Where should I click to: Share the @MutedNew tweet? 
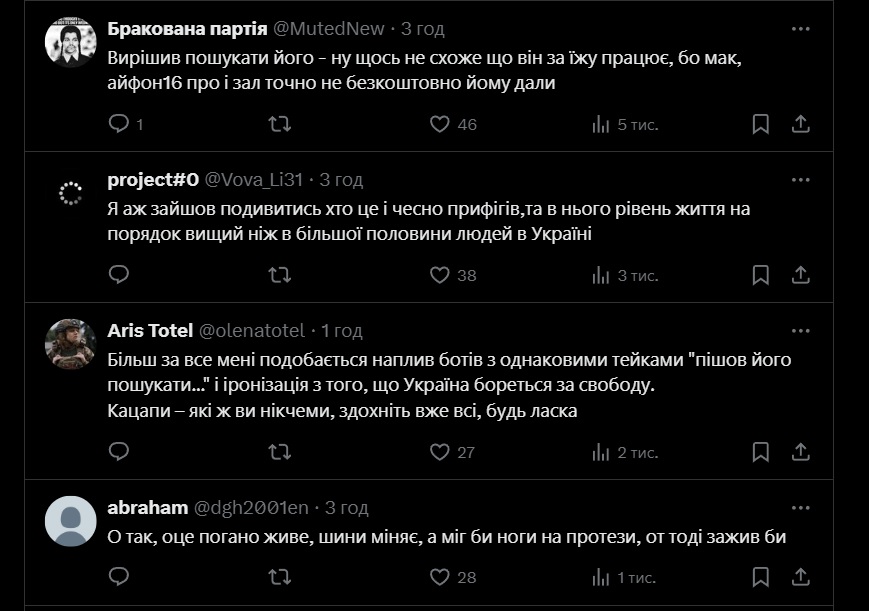pos(800,124)
